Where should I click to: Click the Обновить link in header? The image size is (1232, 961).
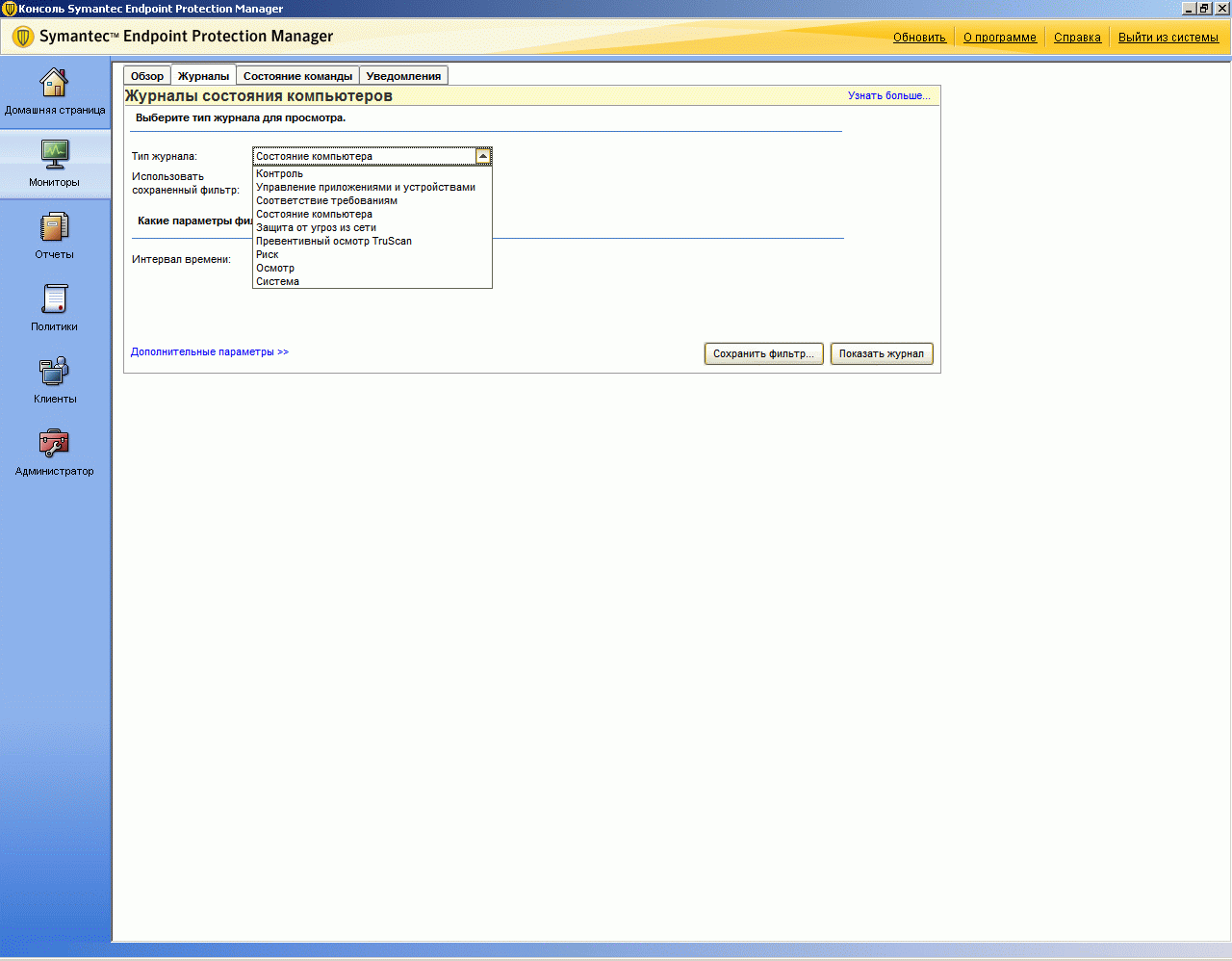[x=919, y=38]
